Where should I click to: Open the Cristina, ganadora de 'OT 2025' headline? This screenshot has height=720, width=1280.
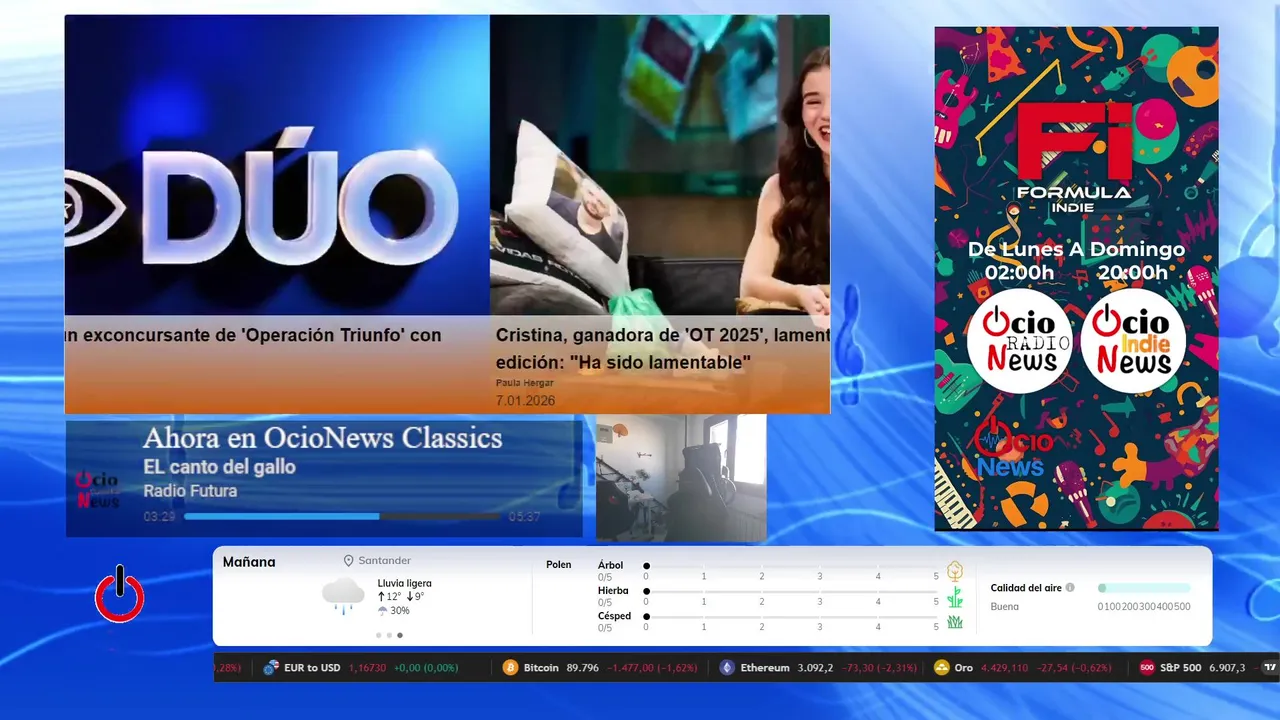click(663, 349)
